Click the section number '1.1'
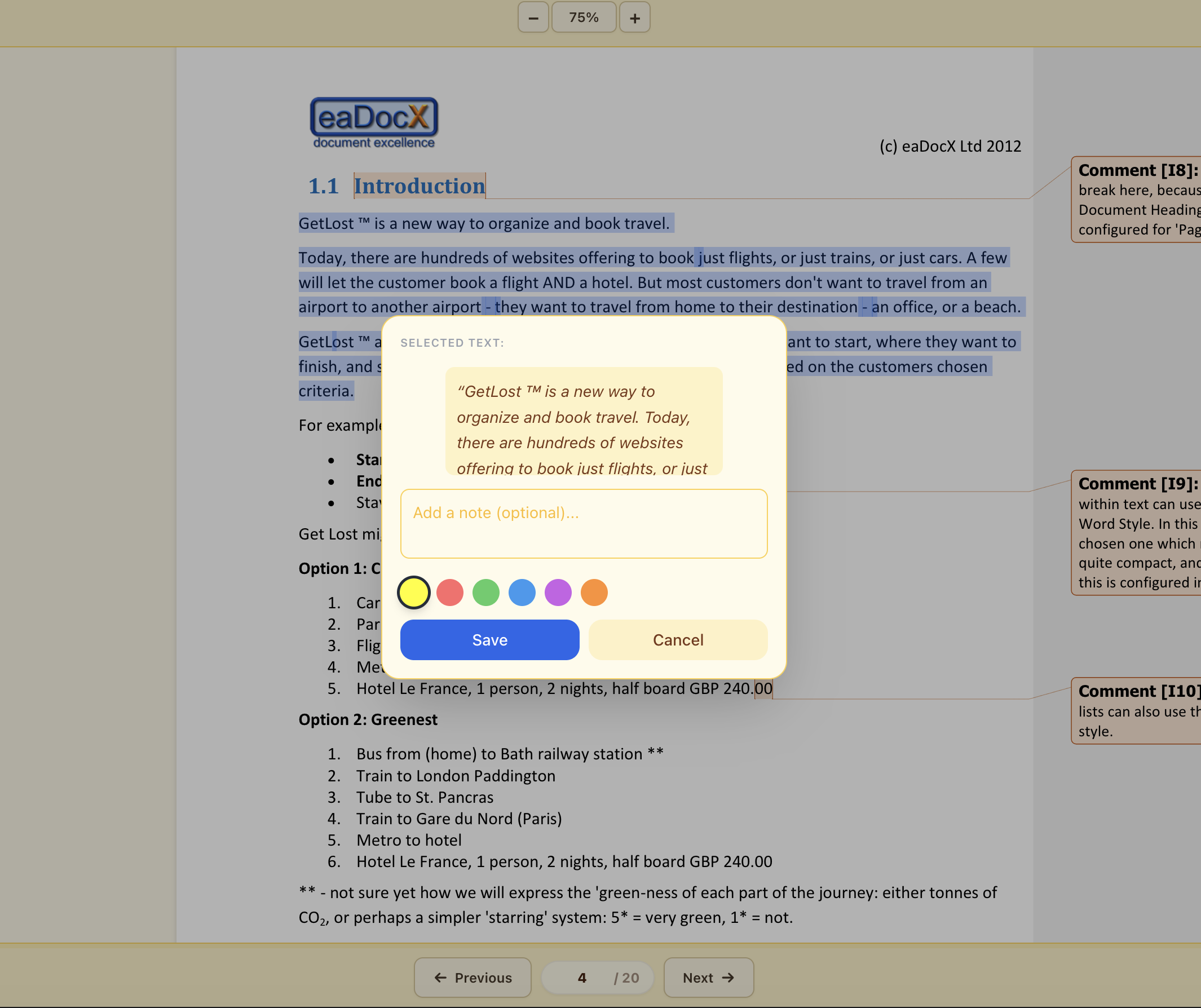Image resolution: width=1201 pixels, height=1008 pixels. (323, 187)
